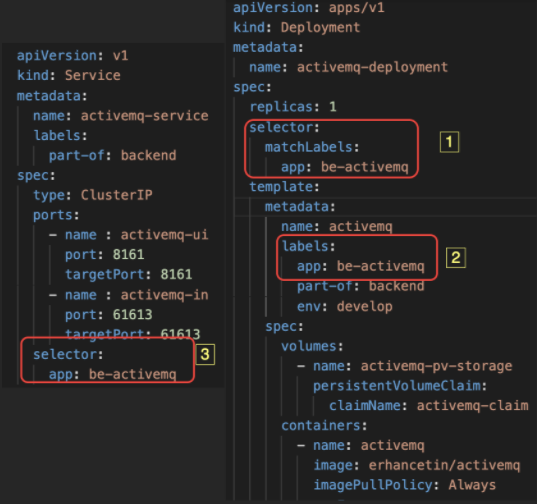Click 'spec:' directly above 'volumes:'
The width and height of the screenshot is (537, 504).
pyautogui.click(x=284, y=327)
